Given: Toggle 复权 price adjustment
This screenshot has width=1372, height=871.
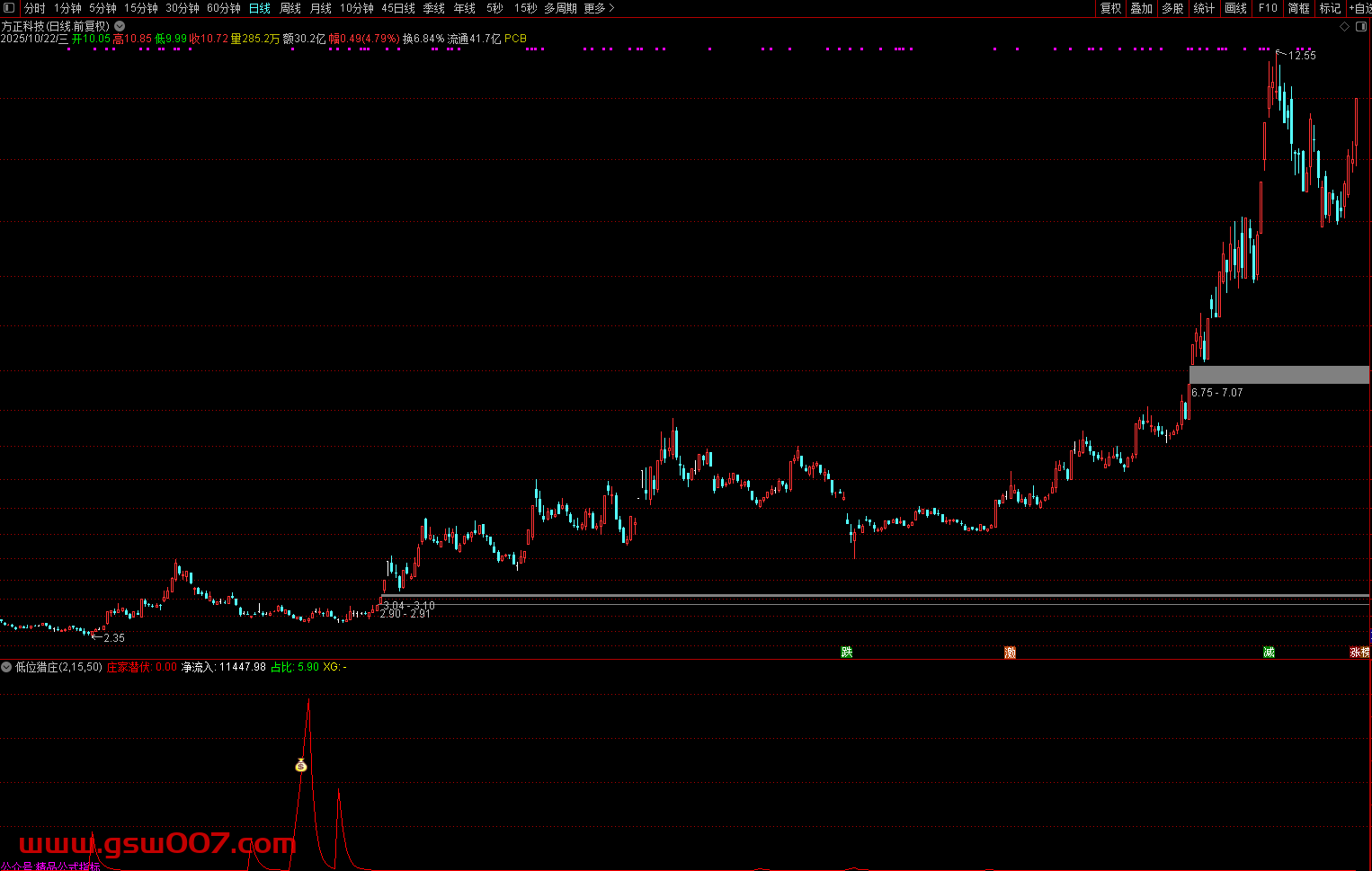Looking at the screenshot, I should (1111, 8).
